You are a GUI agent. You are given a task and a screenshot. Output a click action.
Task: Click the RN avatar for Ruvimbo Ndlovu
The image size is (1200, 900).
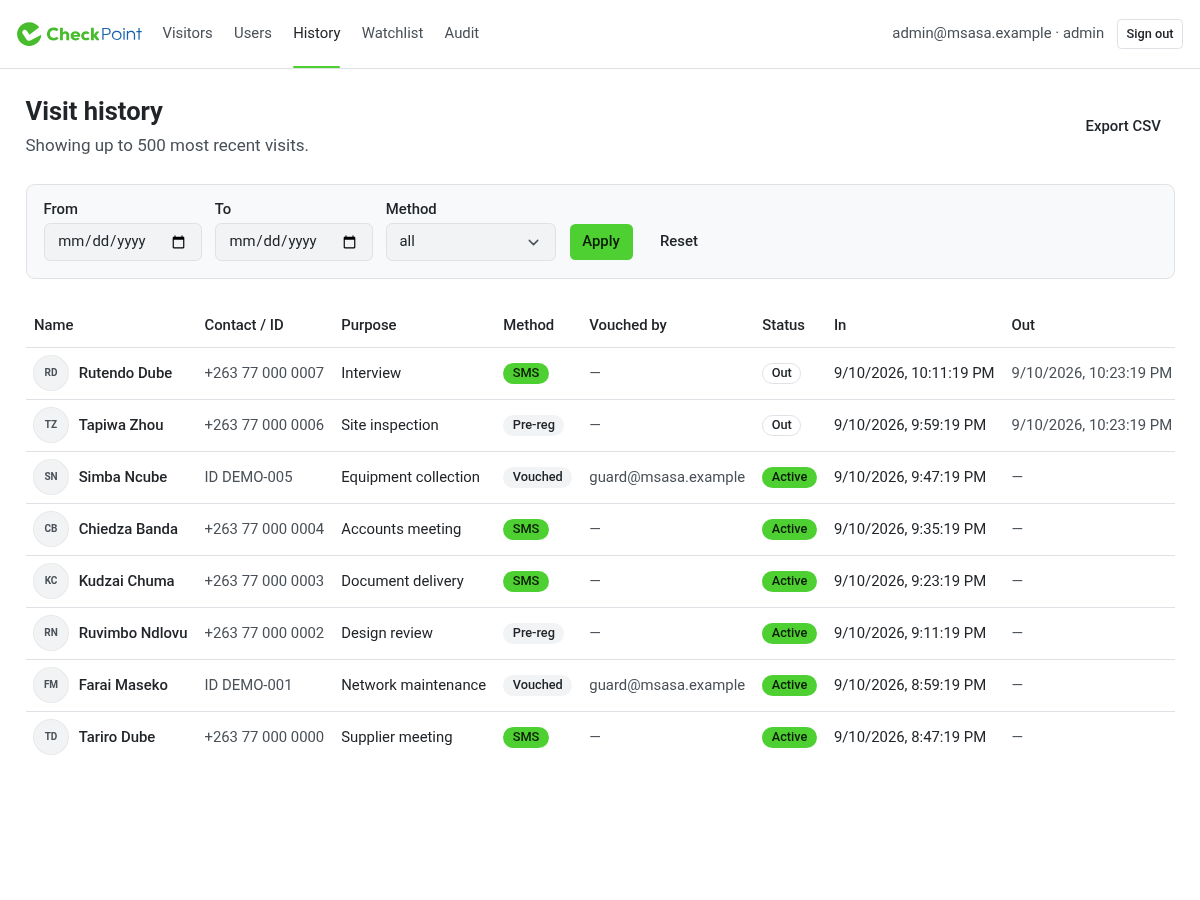(51, 633)
